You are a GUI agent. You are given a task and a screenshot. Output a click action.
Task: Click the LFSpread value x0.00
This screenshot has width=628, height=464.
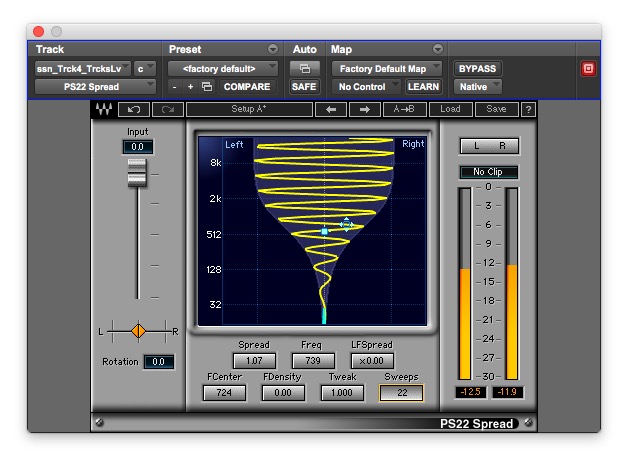point(372,361)
